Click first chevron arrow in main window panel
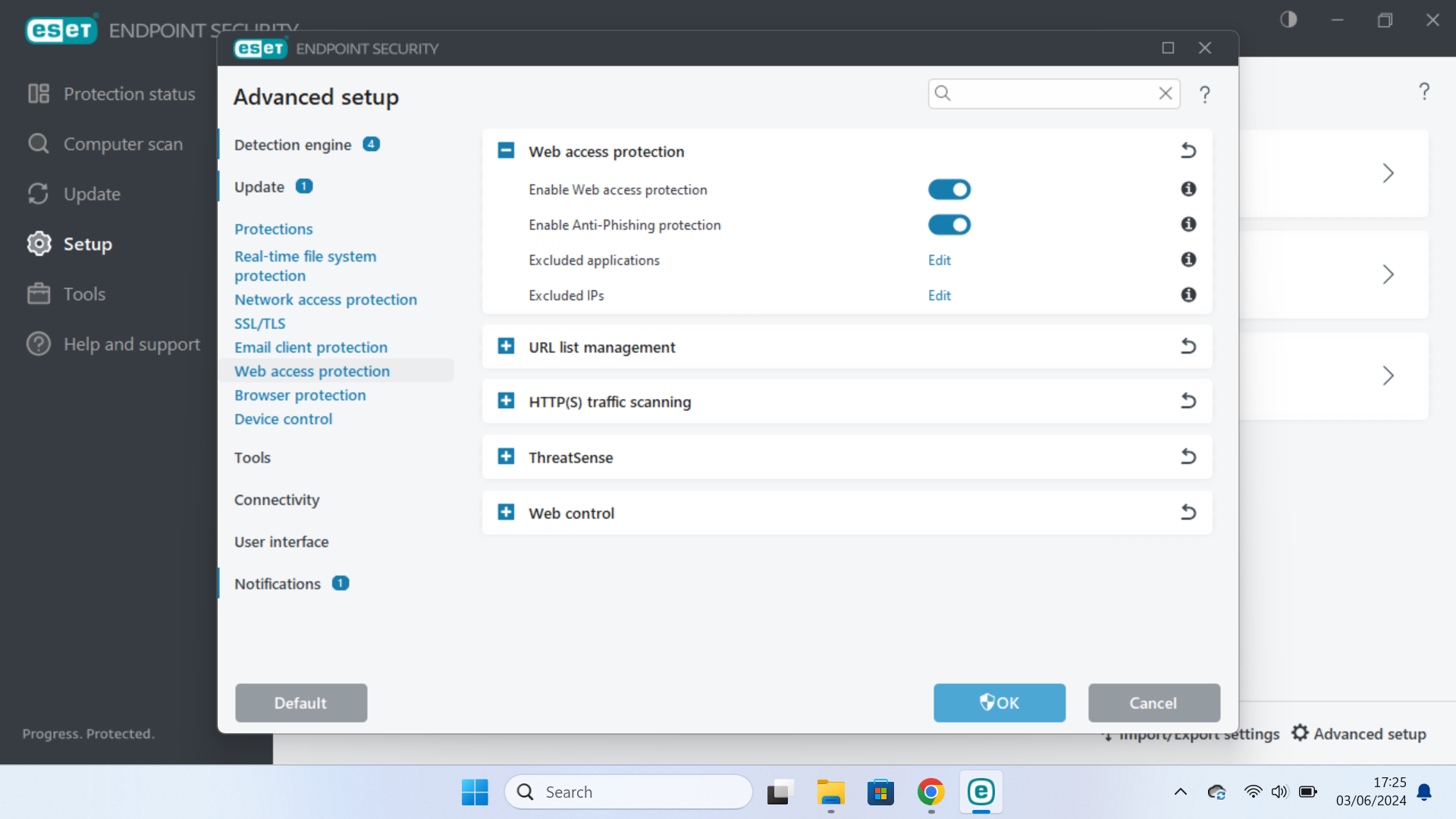 (1388, 173)
